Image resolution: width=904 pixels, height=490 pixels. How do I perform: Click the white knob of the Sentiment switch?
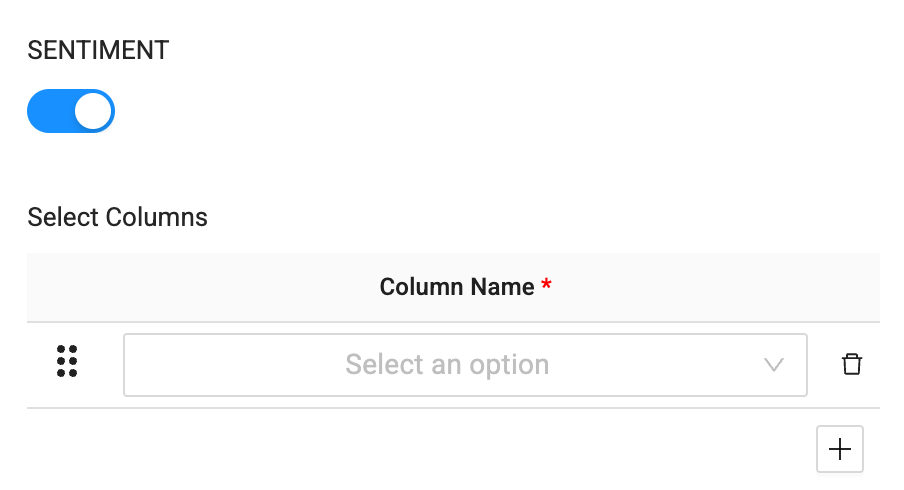pyautogui.click(x=93, y=111)
